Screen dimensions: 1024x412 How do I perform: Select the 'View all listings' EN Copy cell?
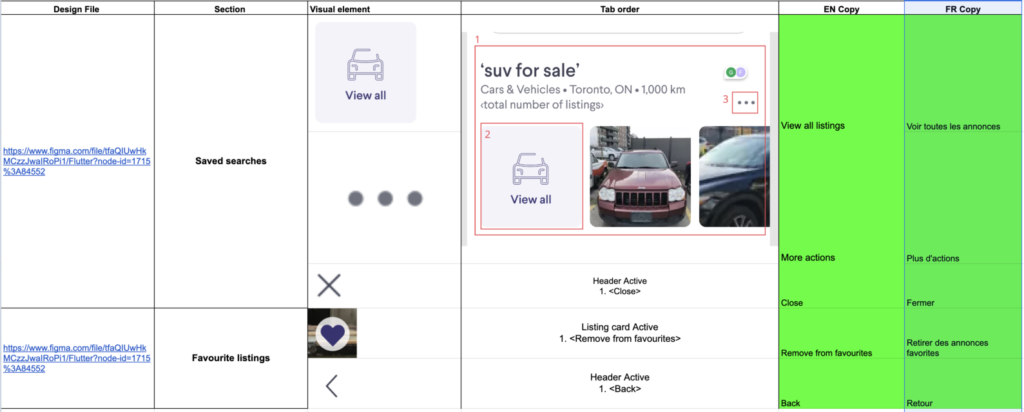(x=841, y=74)
